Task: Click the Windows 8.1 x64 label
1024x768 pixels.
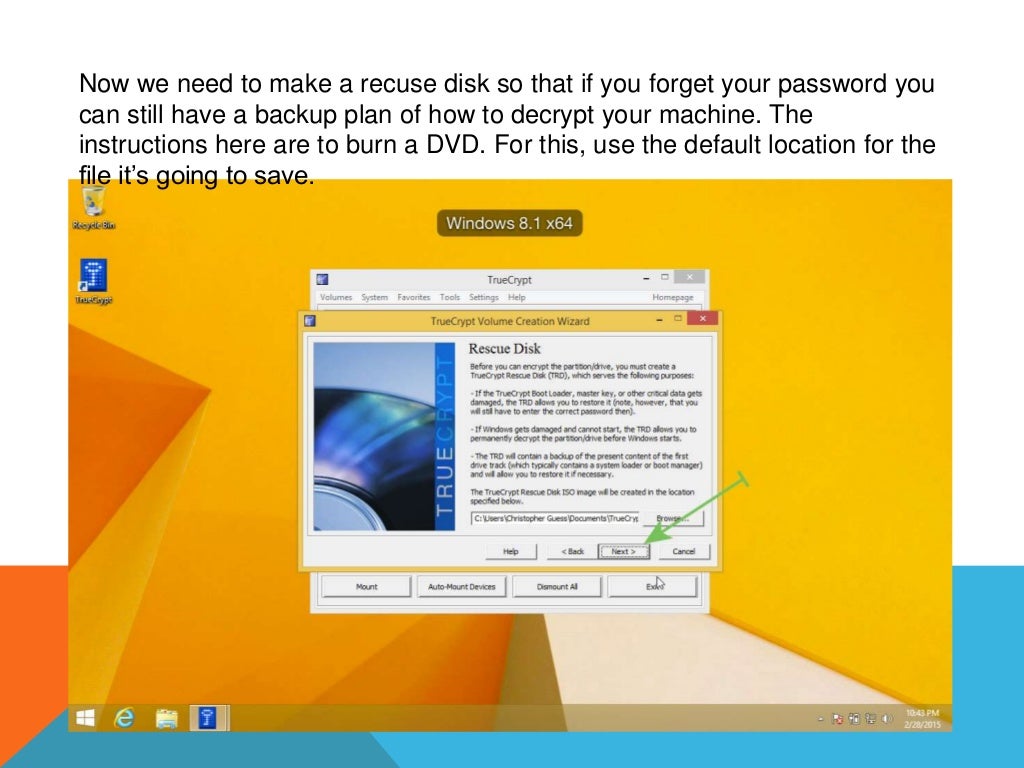Action: [x=509, y=223]
